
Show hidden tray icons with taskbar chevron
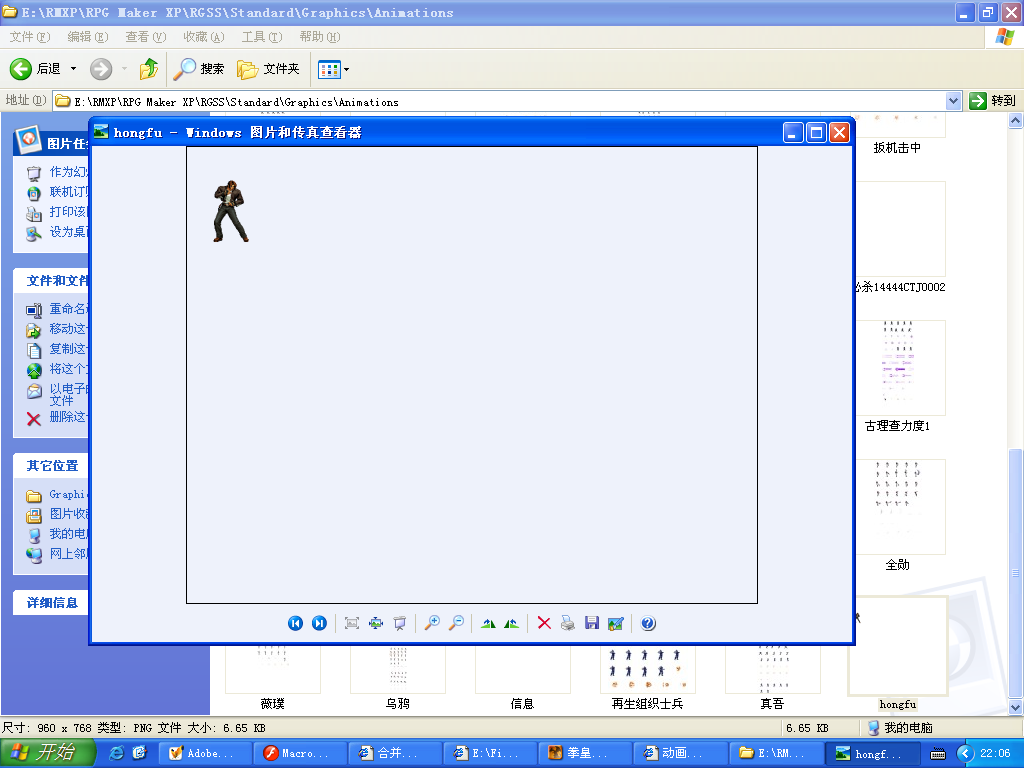coord(965,753)
